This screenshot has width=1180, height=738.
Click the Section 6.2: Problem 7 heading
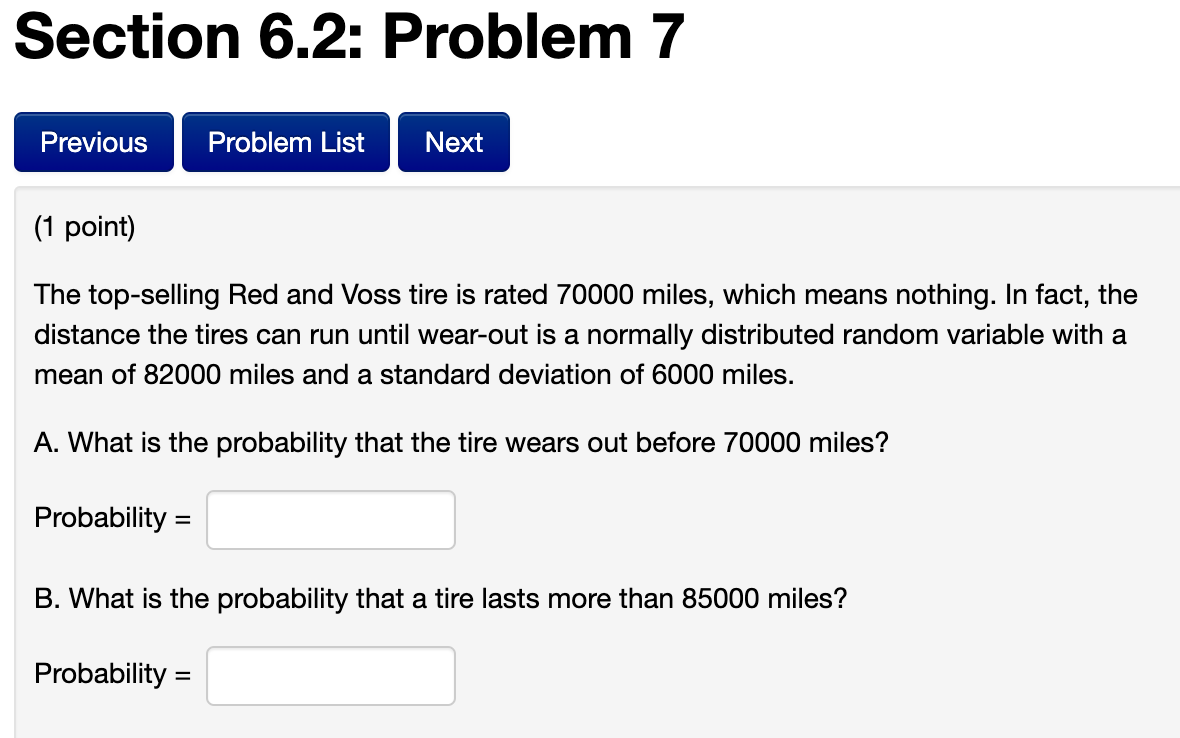[x=348, y=37]
